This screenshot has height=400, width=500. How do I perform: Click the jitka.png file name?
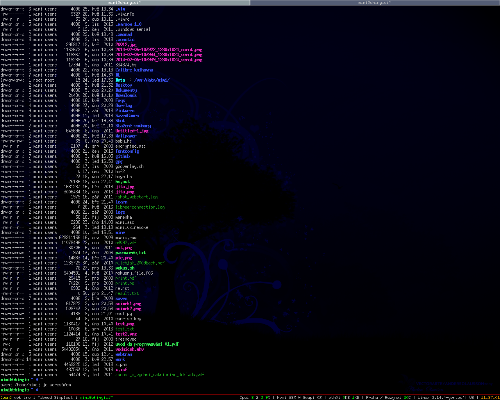[125, 192]
